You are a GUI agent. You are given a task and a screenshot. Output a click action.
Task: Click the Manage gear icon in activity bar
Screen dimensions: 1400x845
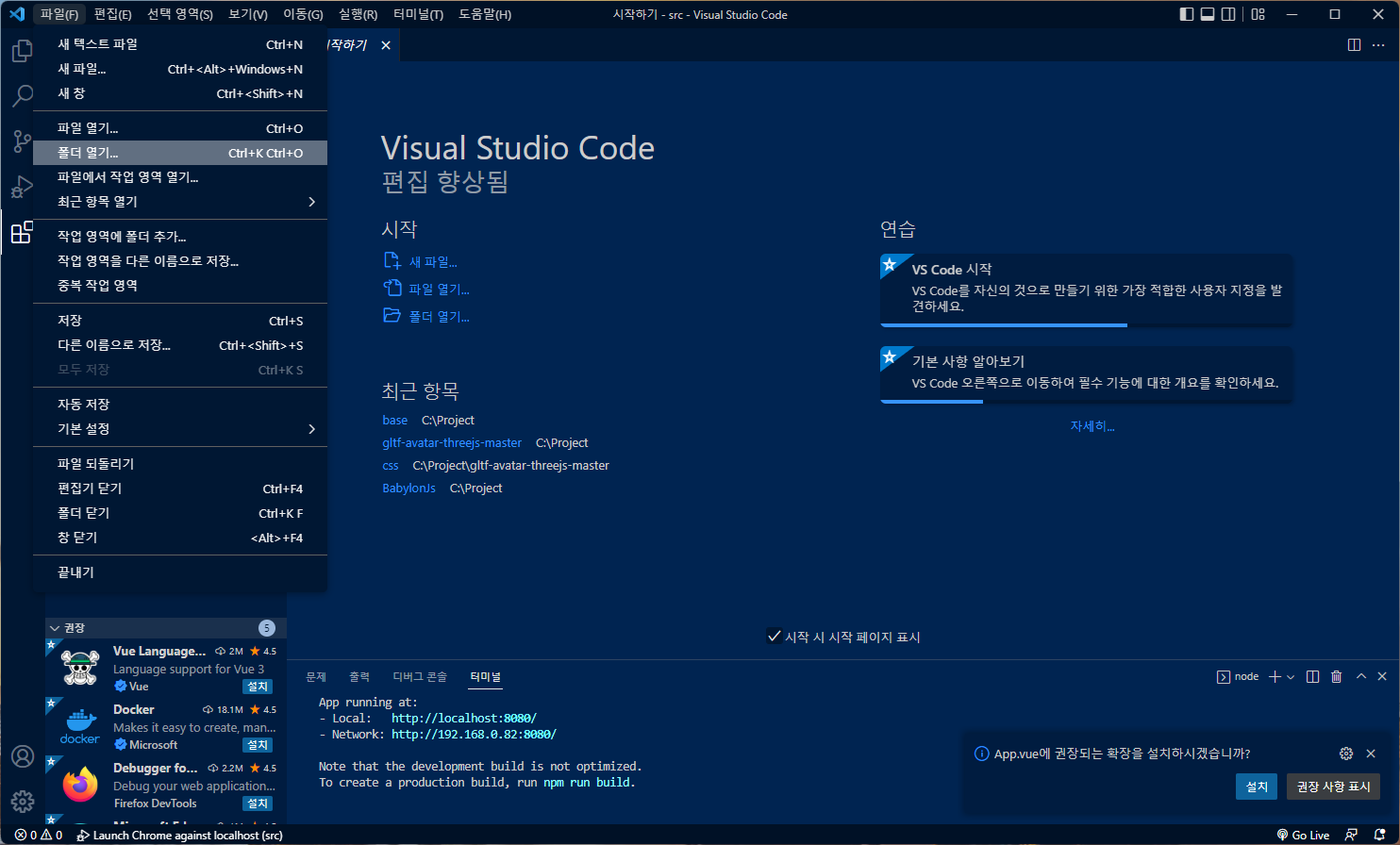coord(22,802)
